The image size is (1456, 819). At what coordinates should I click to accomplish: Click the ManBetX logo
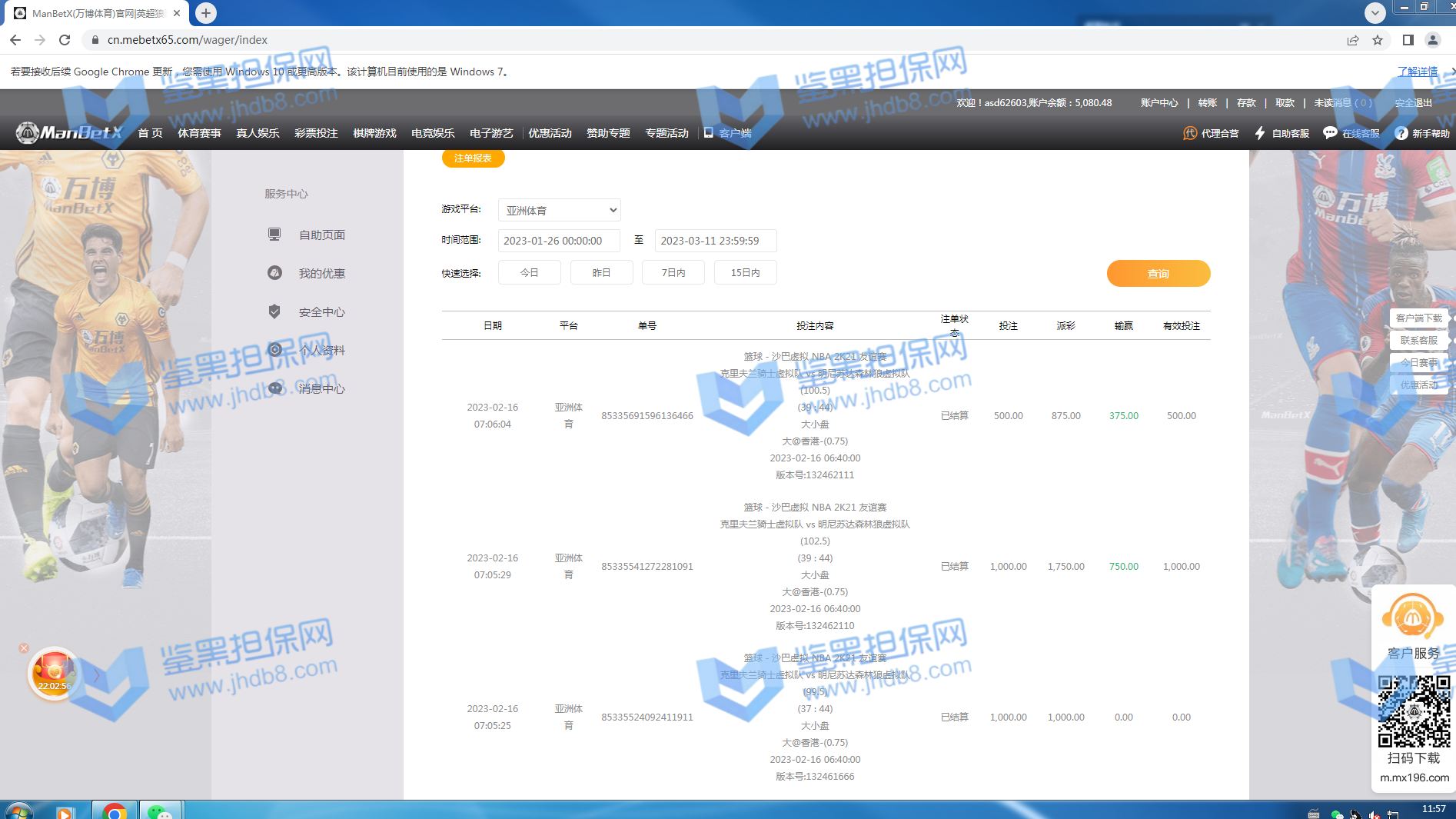click(69, 133)
